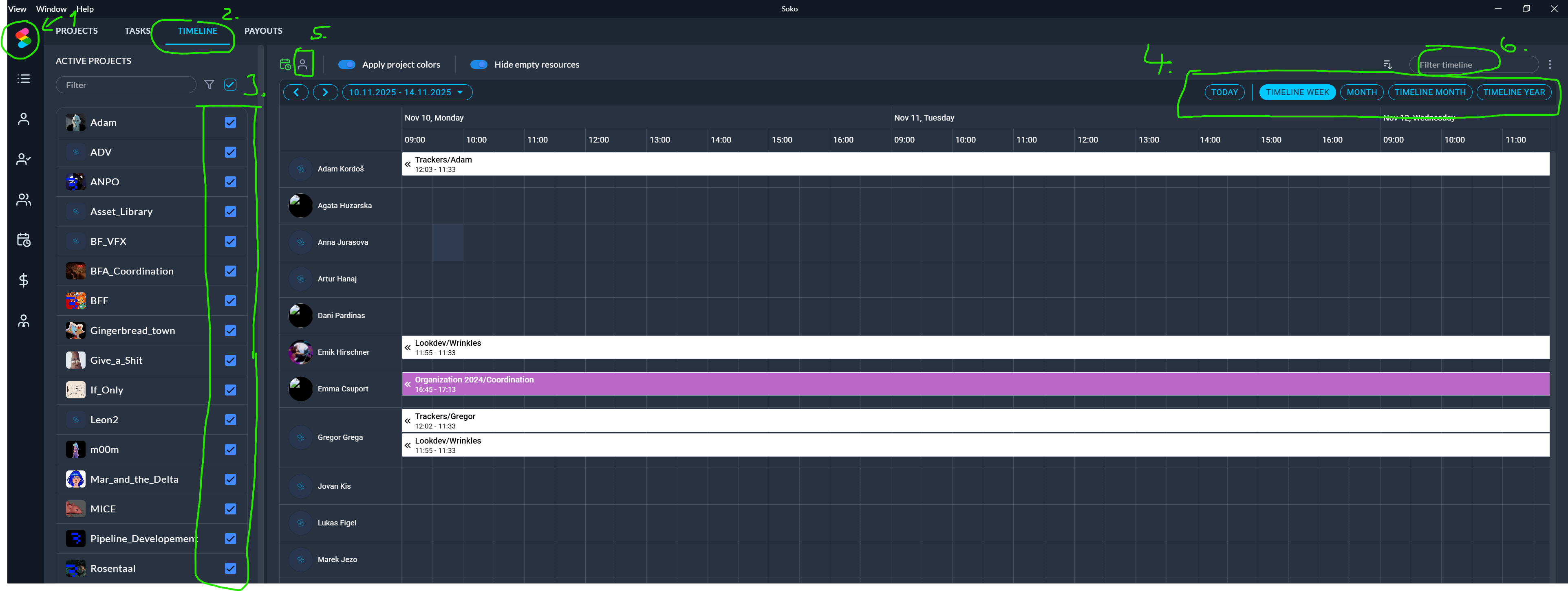Image resolution: width=1568 pixels, height=591 pixels.
Task: Switch timeline to the user view icon
Action: pos(302,64)
